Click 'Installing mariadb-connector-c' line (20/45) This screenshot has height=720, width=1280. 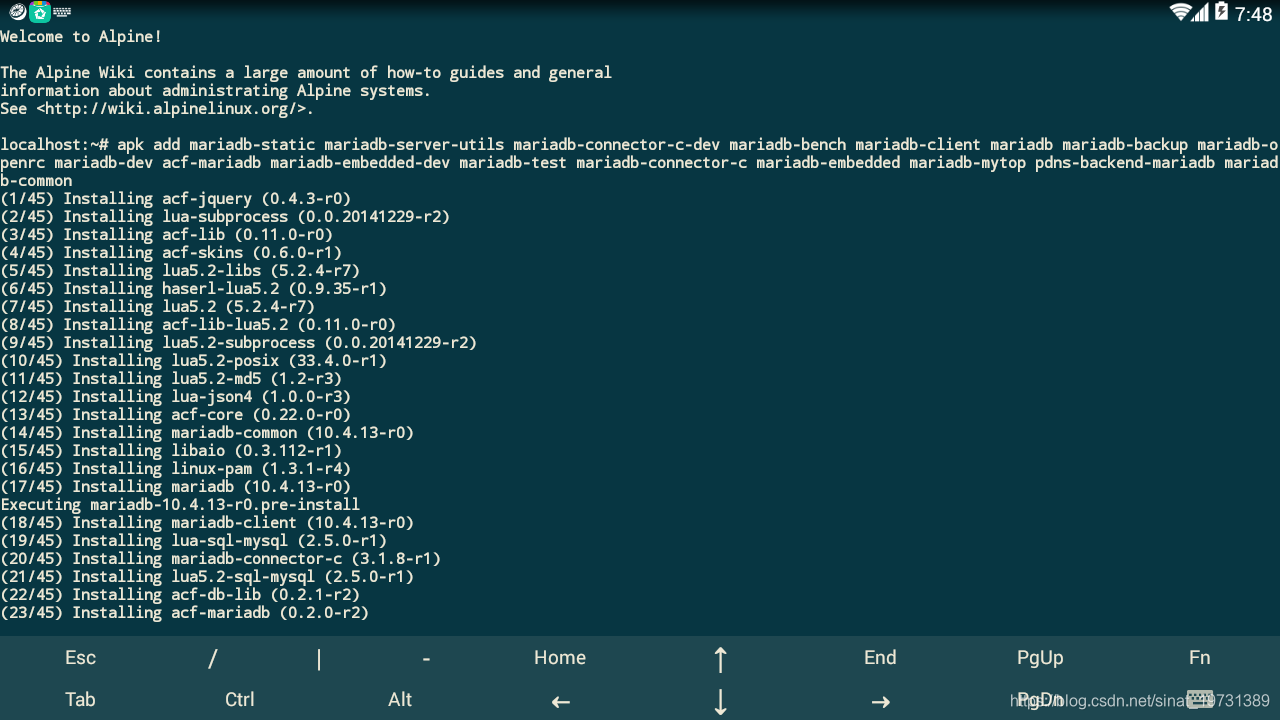pyautogui.click(x=221, y=558)
